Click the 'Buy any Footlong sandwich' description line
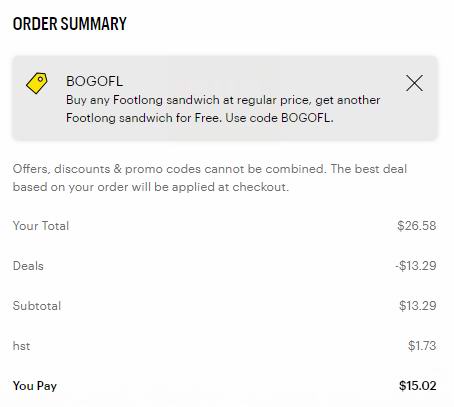Viewport: 454px width, 407px height. point(223,100)
